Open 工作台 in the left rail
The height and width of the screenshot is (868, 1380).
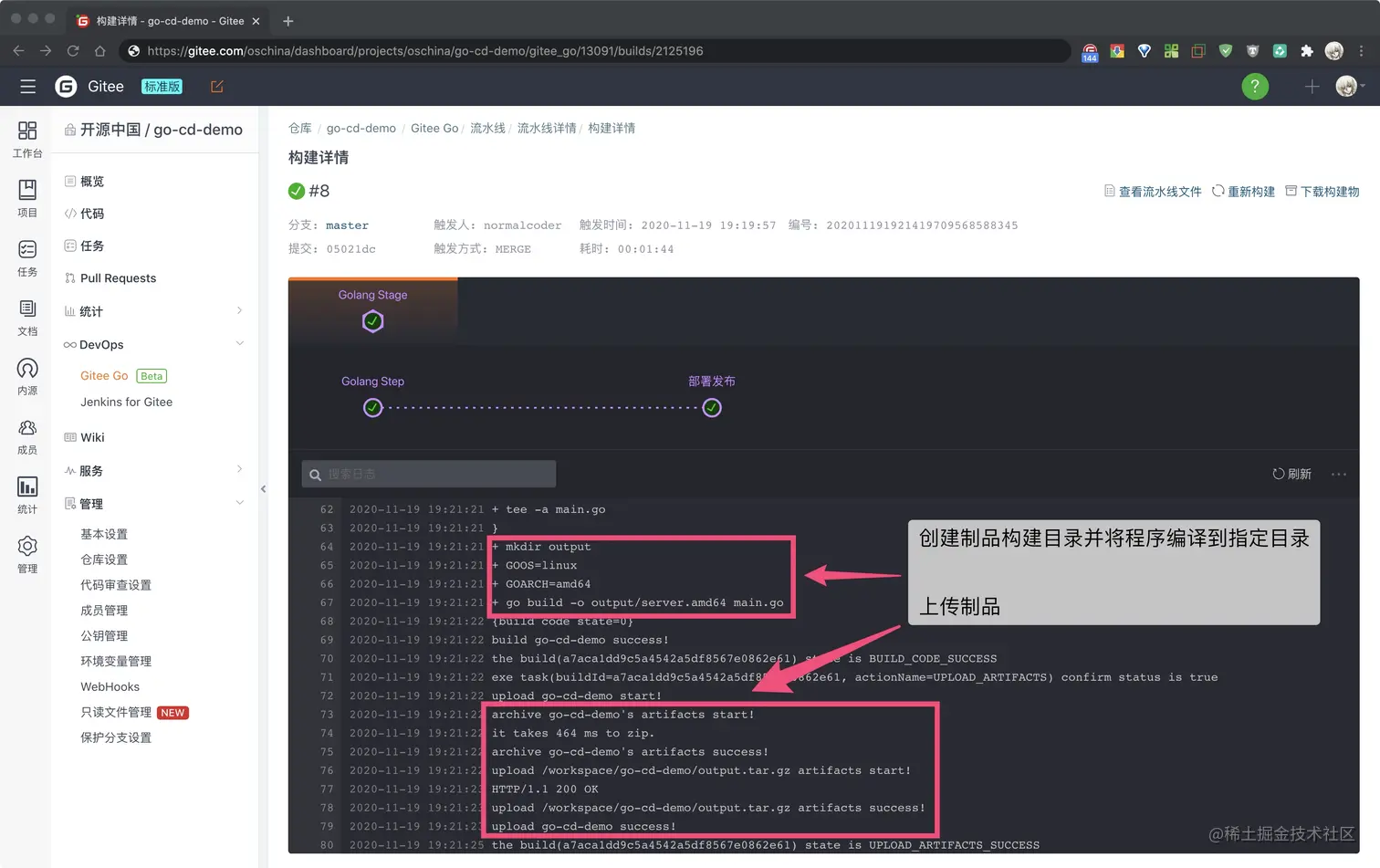point(27,139)
